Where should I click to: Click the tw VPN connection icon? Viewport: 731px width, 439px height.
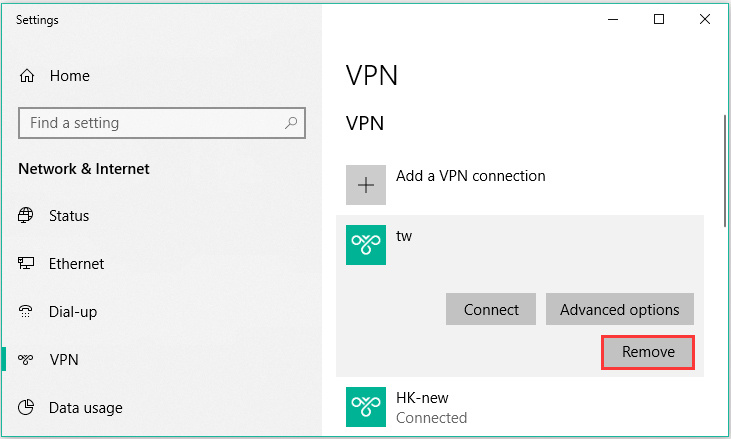tap(366, 245)
